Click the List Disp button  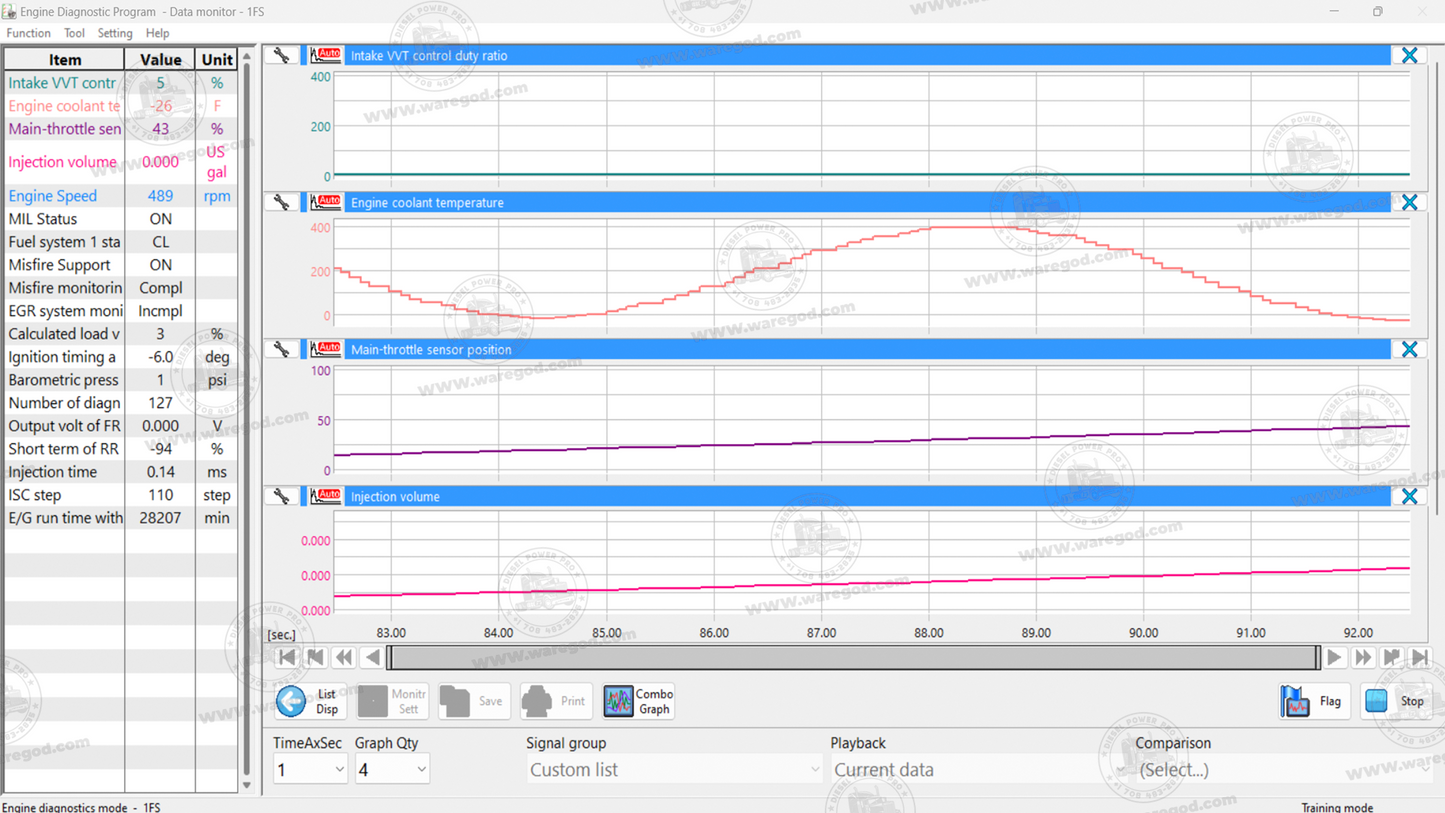[310, 701]
